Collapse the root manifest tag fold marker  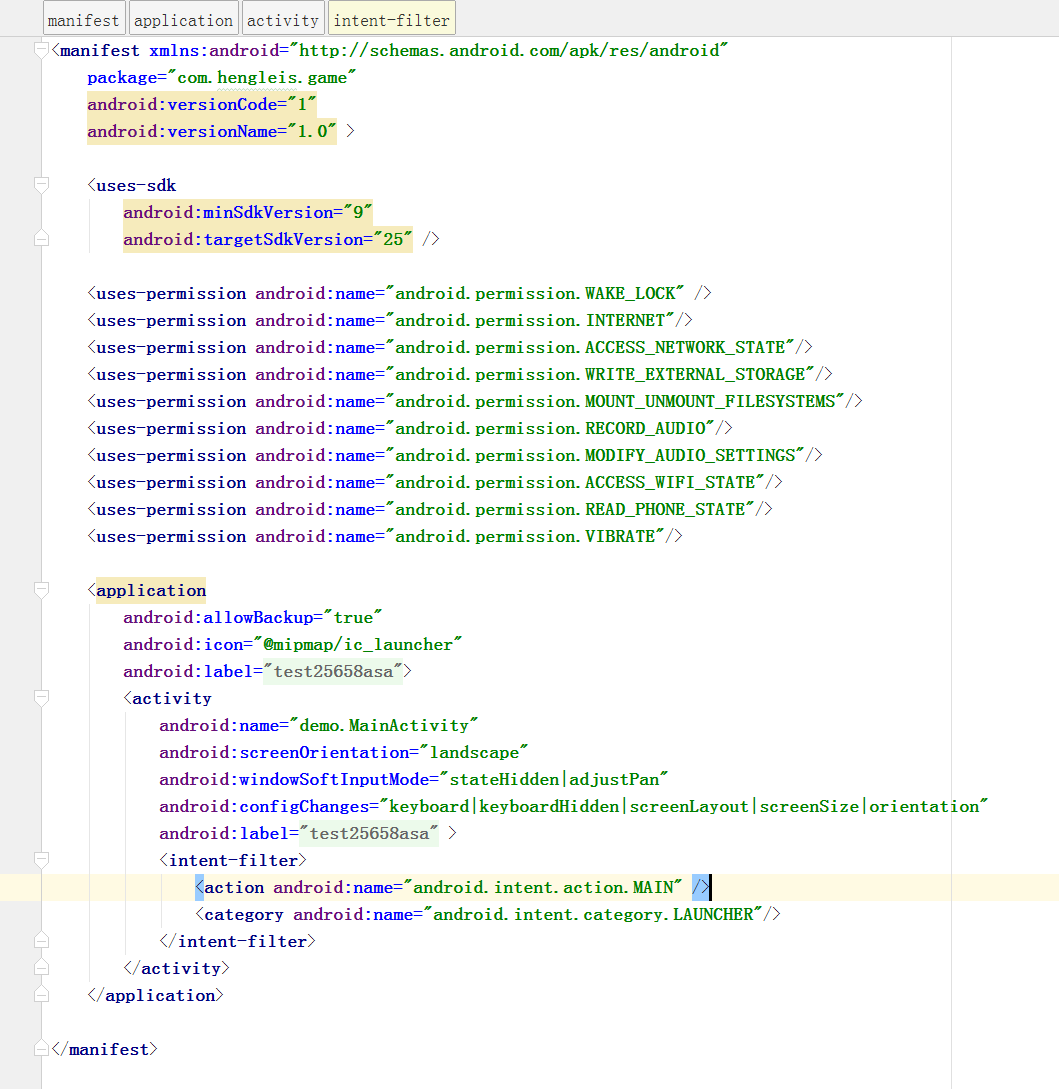click(x=41, y=50)
